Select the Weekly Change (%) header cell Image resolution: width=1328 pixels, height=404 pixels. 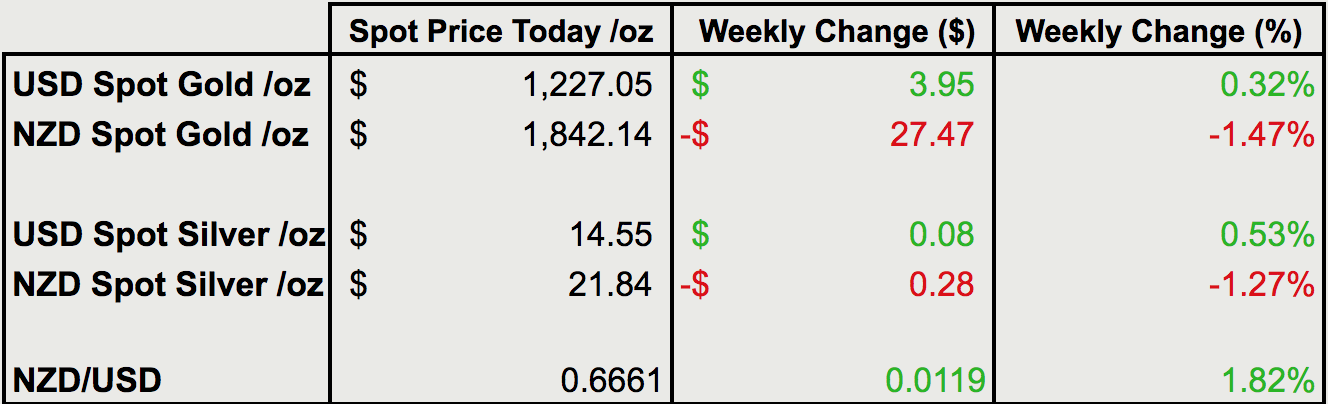(x=1158, y=32)
